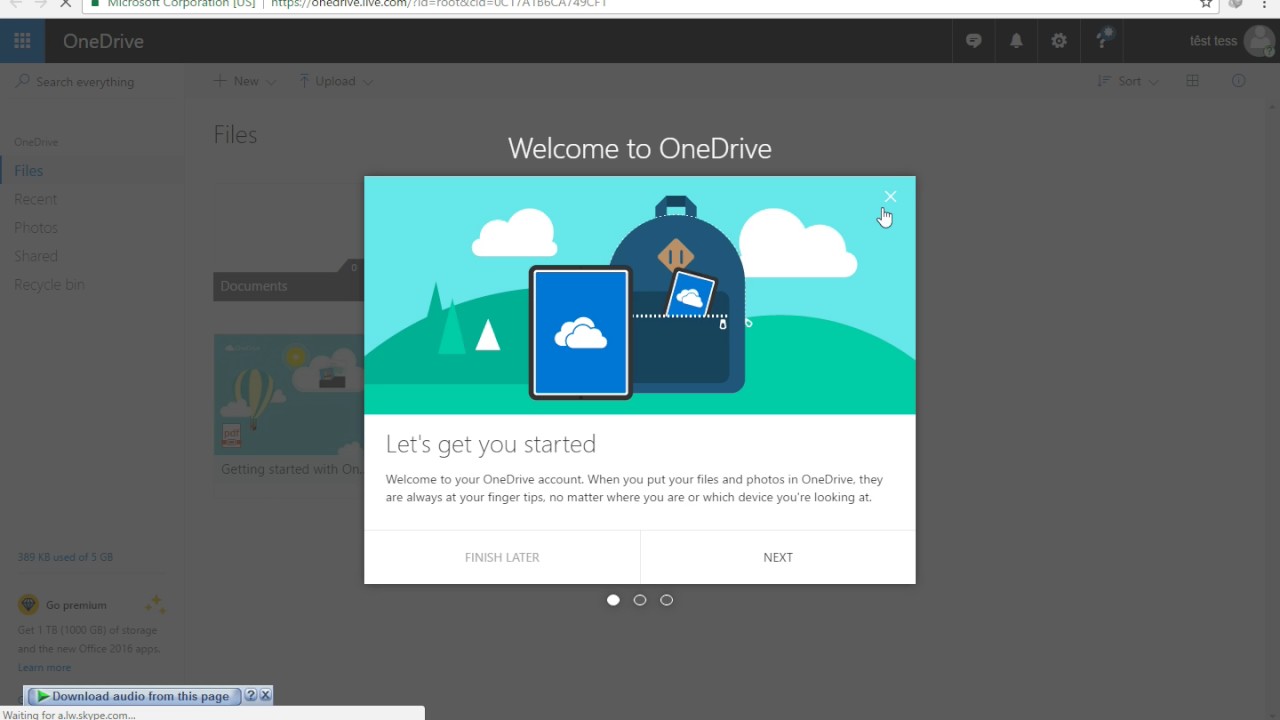Click the storage used of 5 GB link
The image size is (1280, 720).
tap(65, 557)
